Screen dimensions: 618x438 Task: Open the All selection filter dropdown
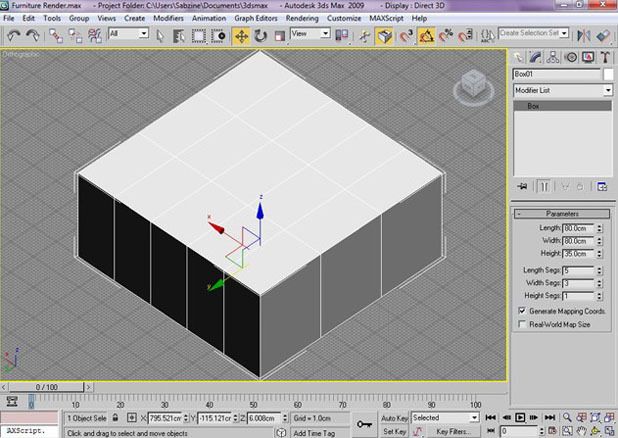tap(128, 34)
